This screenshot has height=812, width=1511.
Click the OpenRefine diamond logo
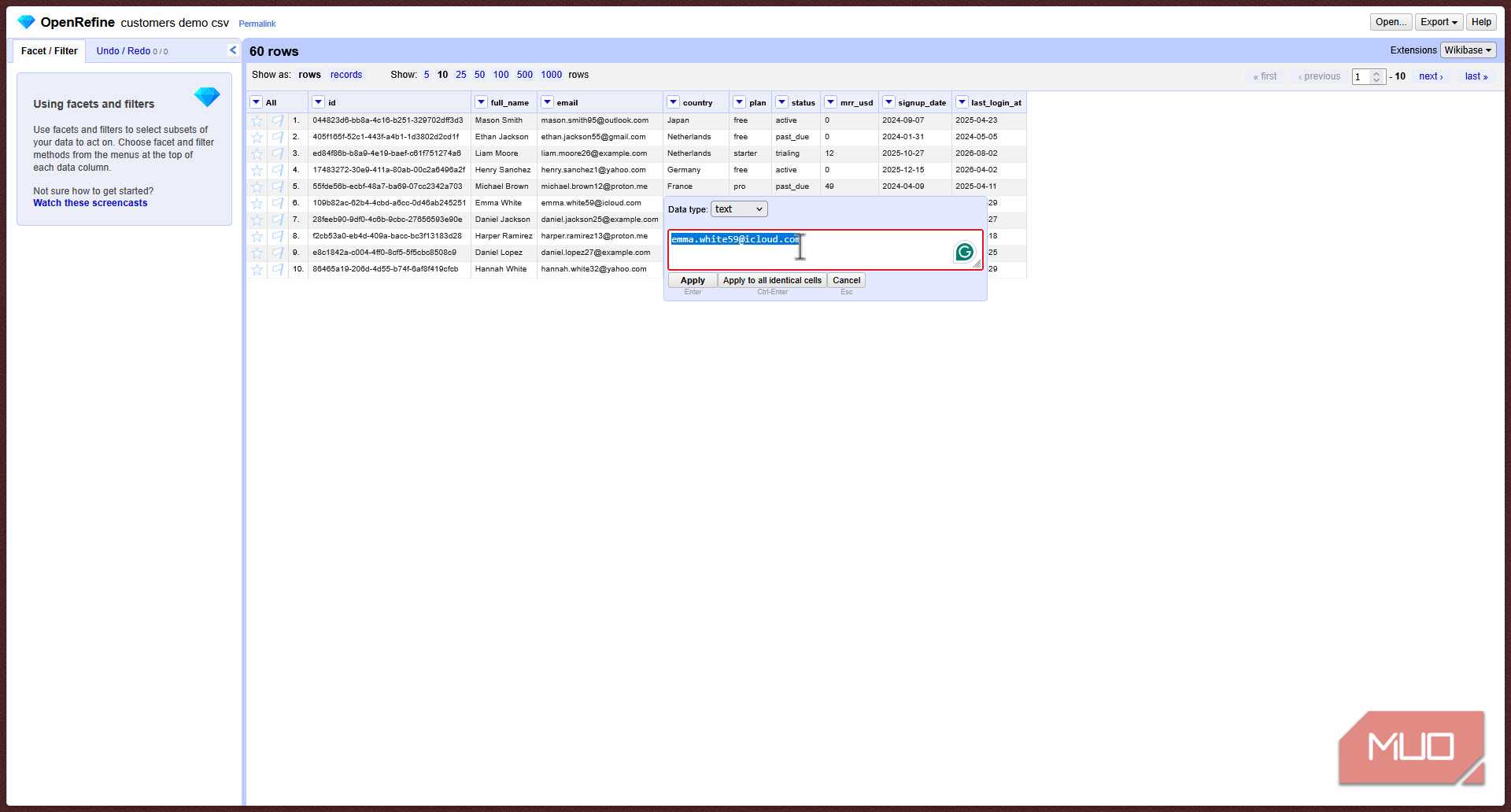point(26,22)
